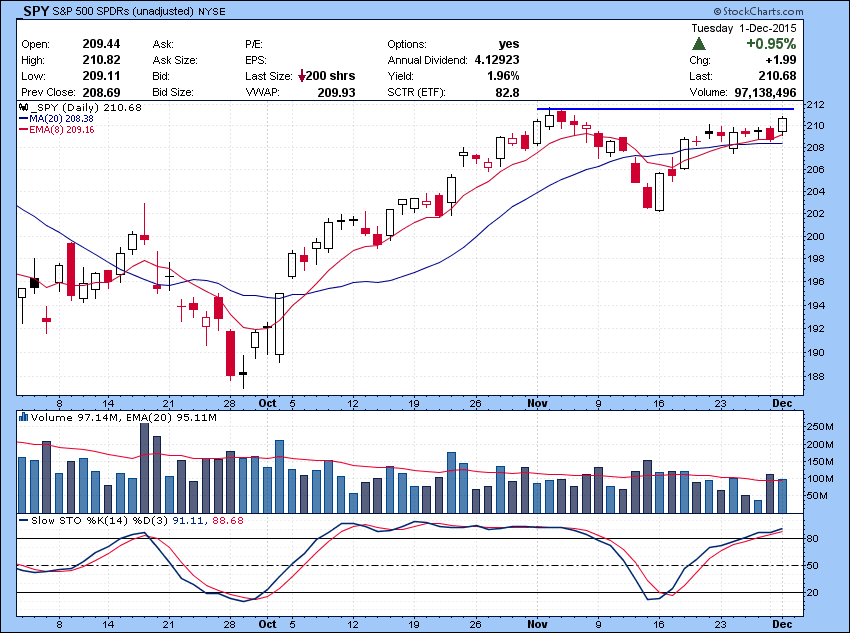The width and height of the screenshot is (850, 633).
Task: Click the blue horizontal resistance line near 212
Action: click(x=666, y=109)
